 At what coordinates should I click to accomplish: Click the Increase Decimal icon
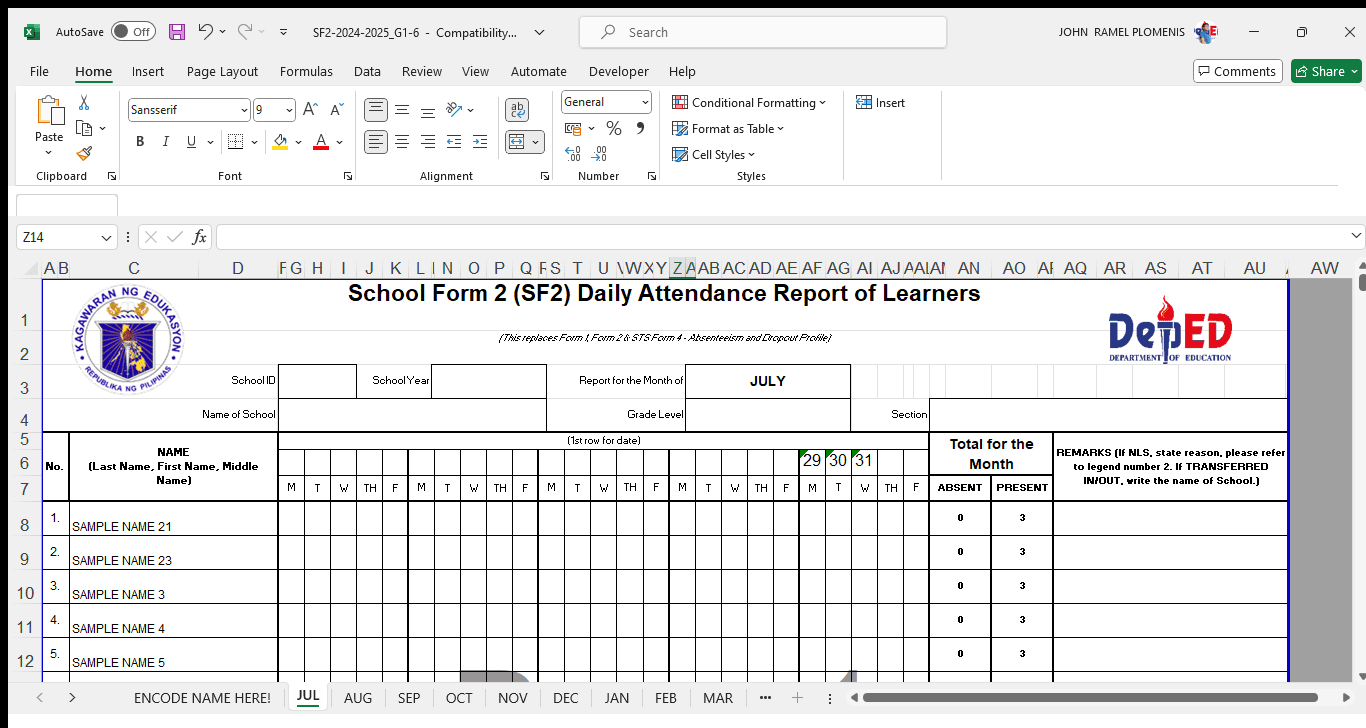click(573, 154)
